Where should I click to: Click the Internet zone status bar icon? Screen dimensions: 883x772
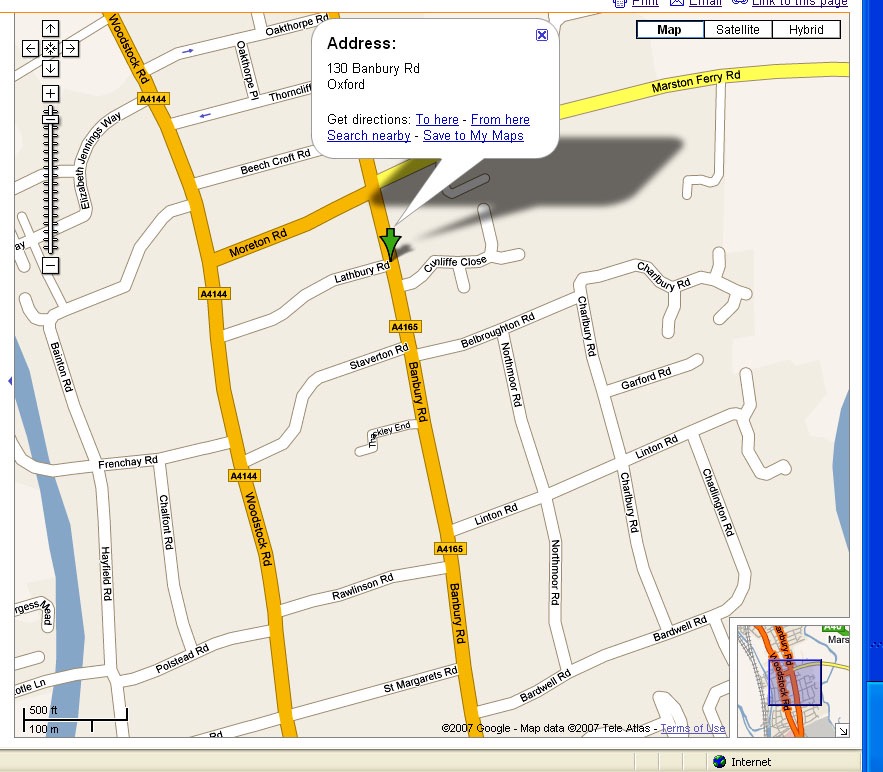(x=719, y=761)
